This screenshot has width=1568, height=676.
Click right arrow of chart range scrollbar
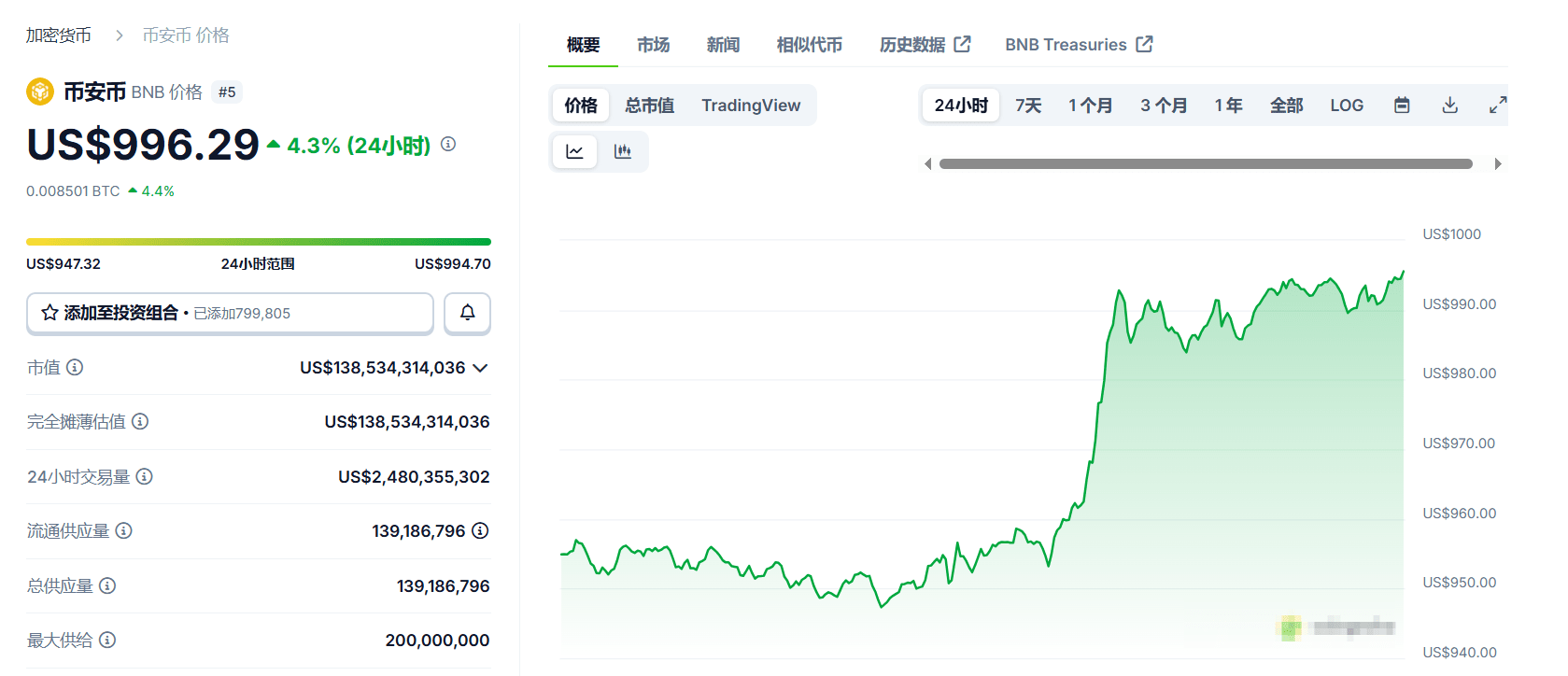1498,163
